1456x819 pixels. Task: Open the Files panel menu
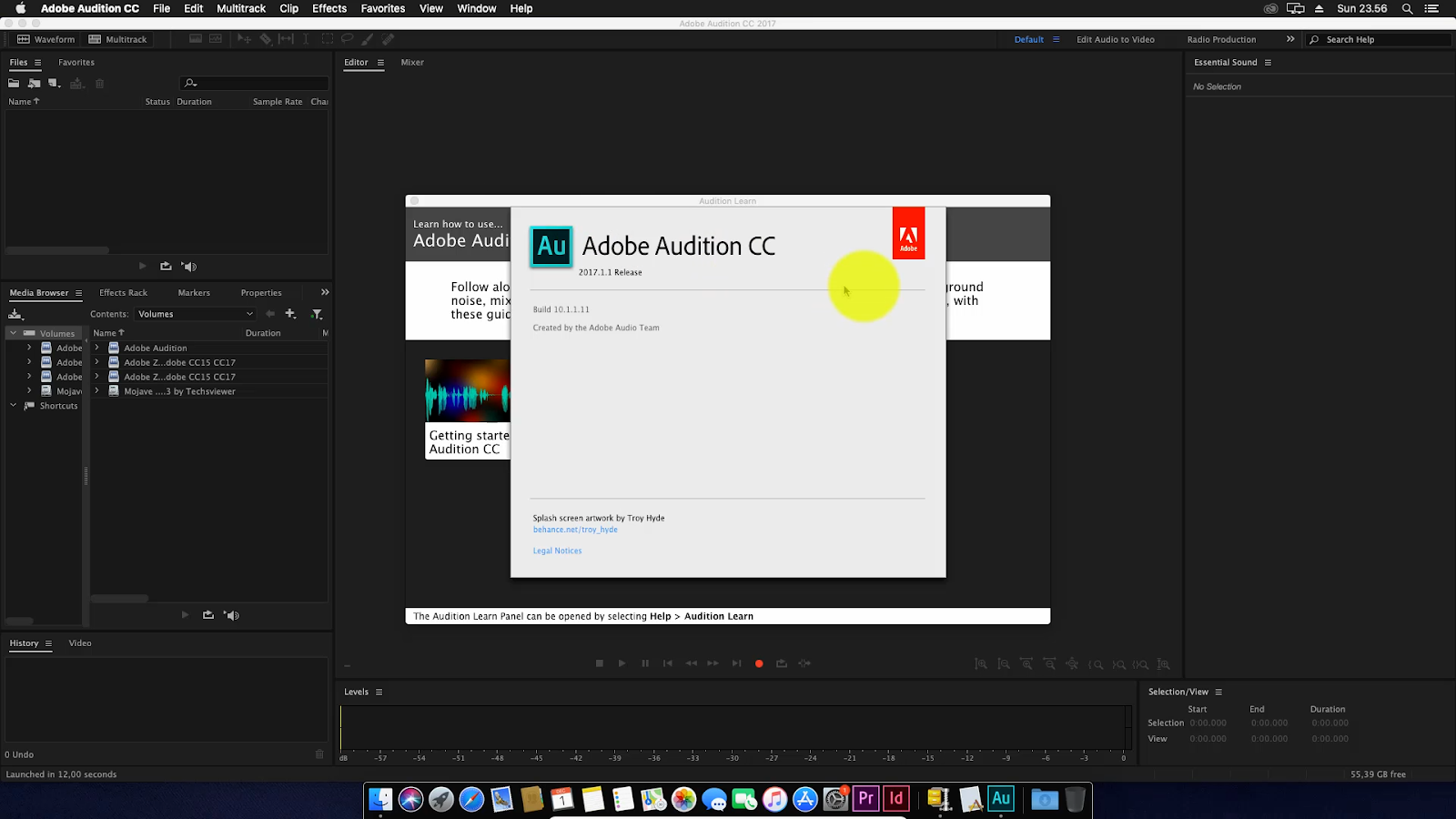click(37, 63)
